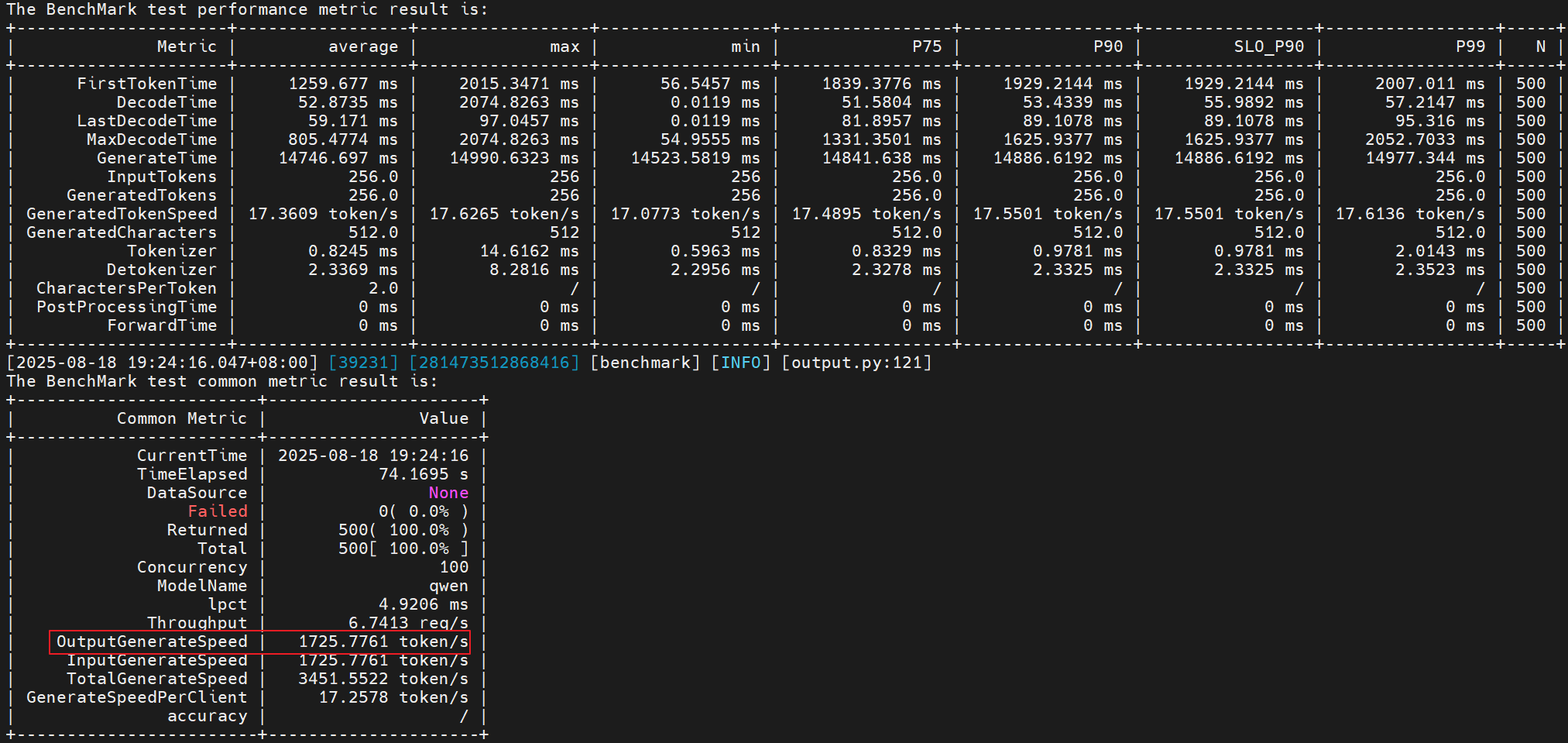Image resolution: width=1568 pixels, height=743 pixels.
Task: Select GenerateTime P99 value 14977.344 ms
Action: [x=1426, y=158]
